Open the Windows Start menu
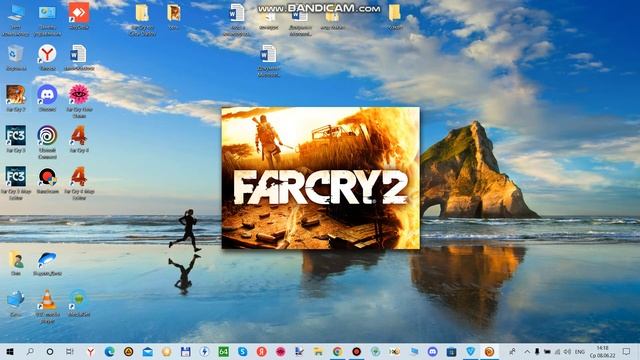The height and width of the screenshot is (360, 640). [x=10, y=351]
